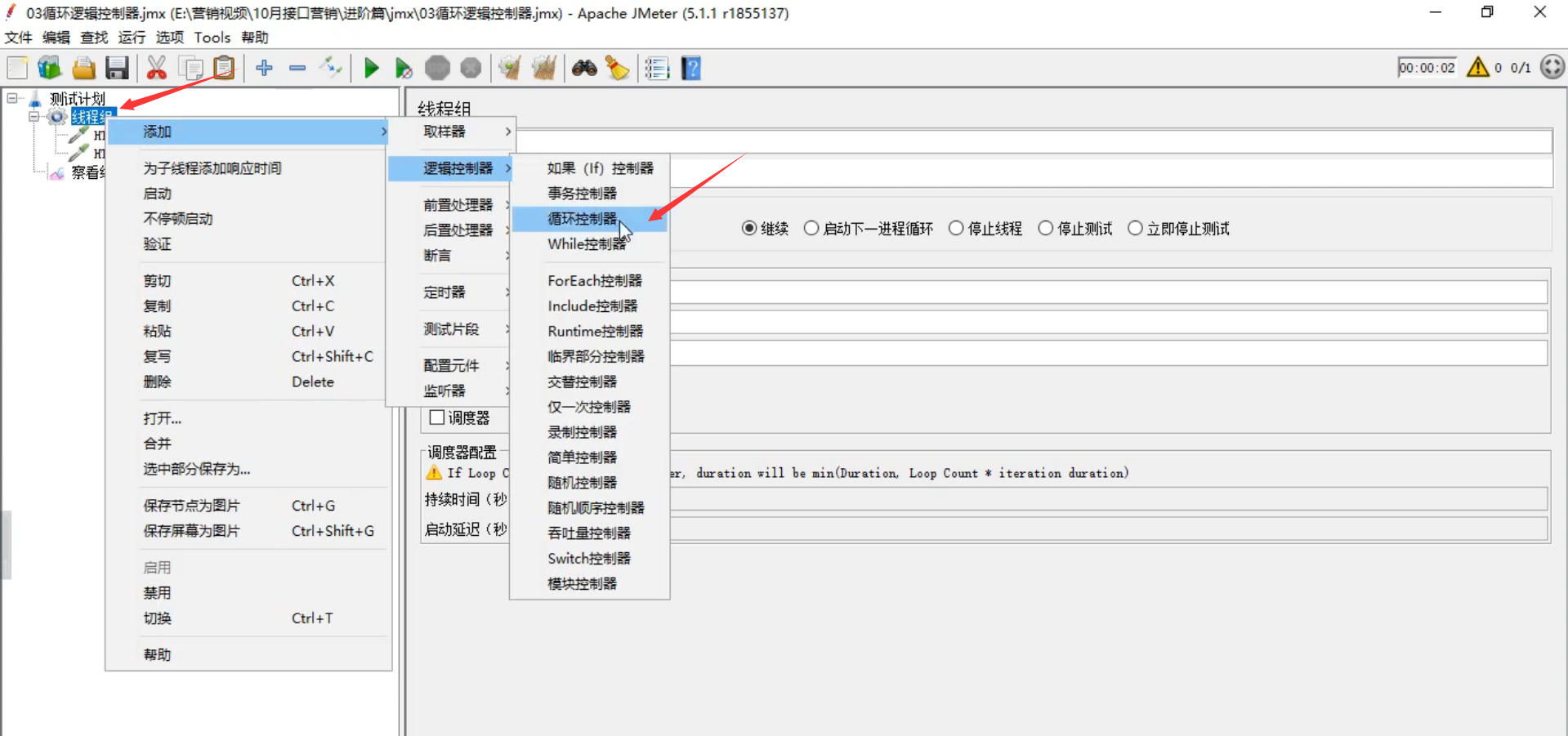Expand all nodes with plus icon
This screenshot has height=736, width=1568.
pos(264,68)
